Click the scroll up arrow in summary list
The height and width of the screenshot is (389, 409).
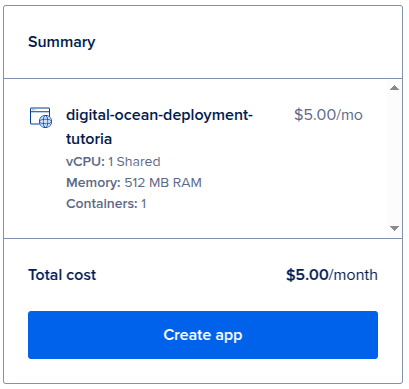pyautogui.click(x=394, y=88)
